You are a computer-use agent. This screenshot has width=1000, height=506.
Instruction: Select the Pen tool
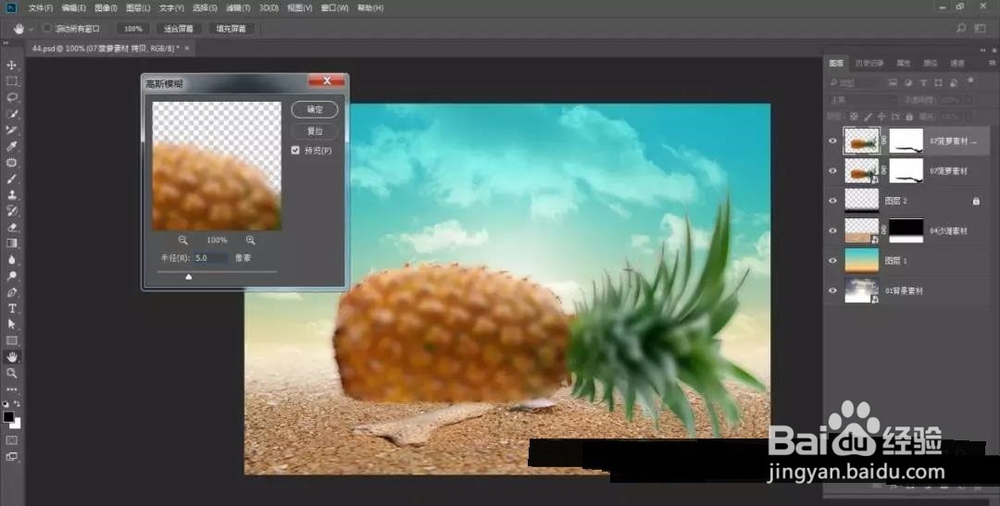click(x=11, y=292)
